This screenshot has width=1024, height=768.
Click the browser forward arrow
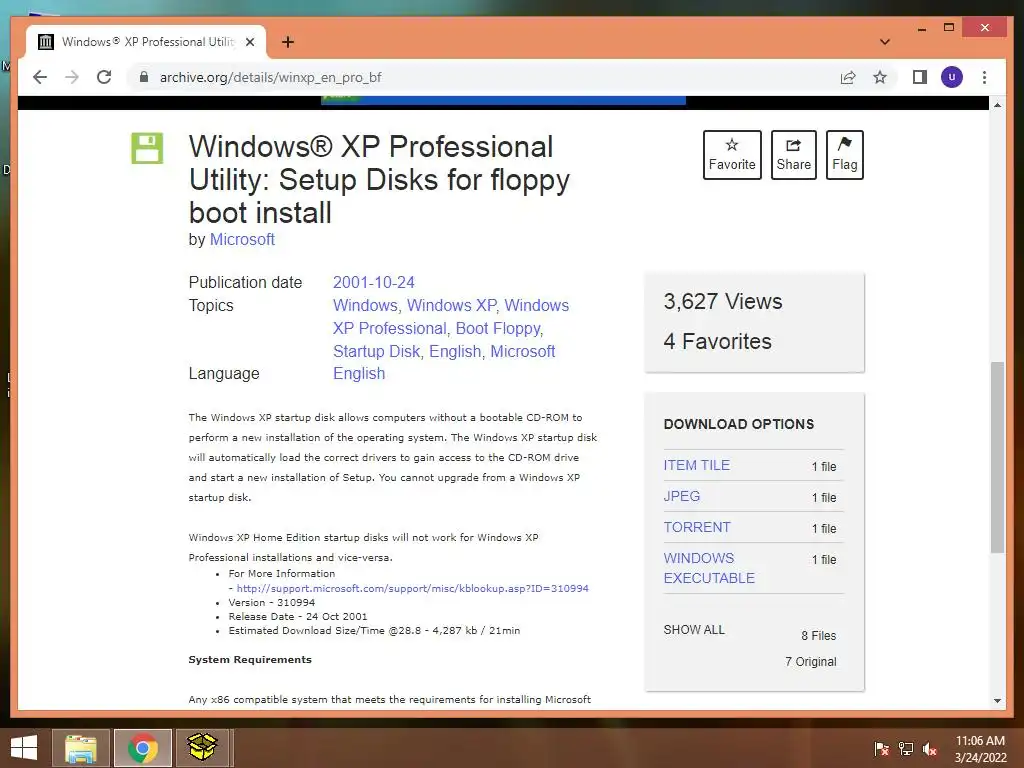click(72, 77)
